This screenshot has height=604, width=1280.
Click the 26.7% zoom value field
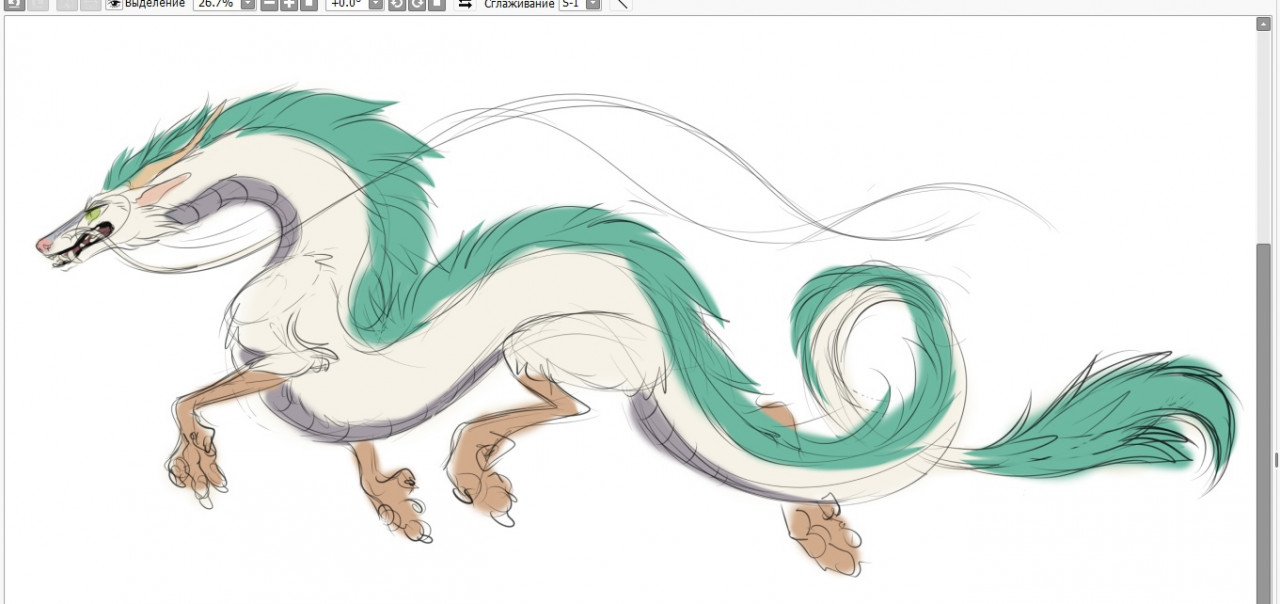[216, 4]
